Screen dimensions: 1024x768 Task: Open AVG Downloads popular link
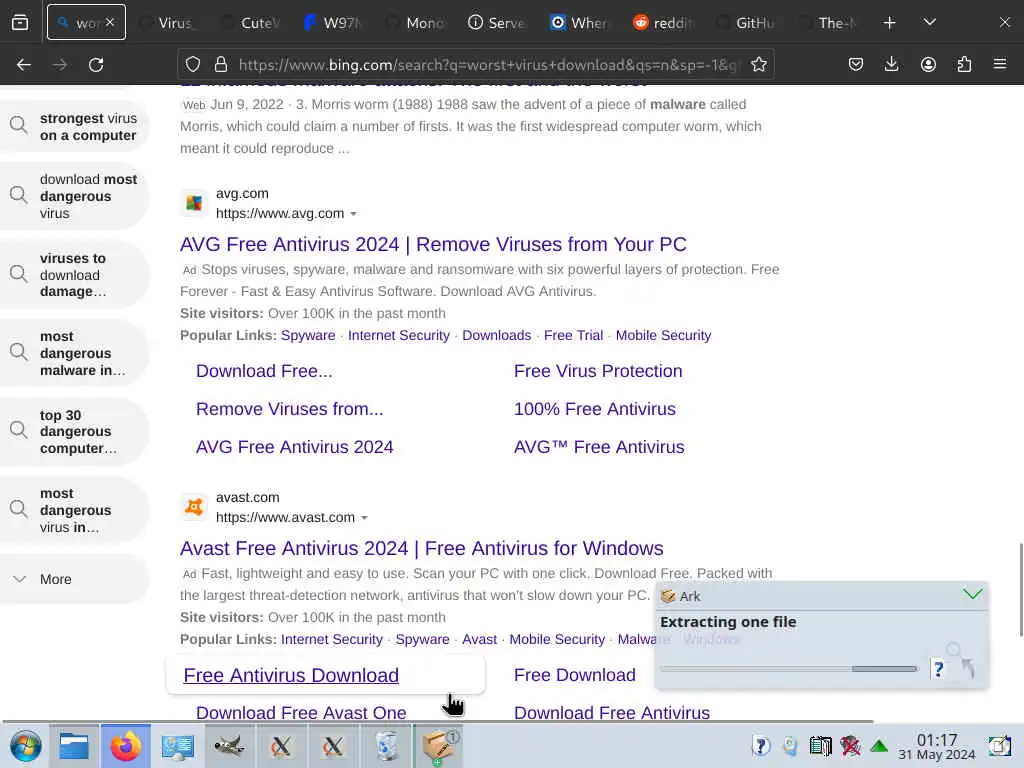[x=496, y=336]
